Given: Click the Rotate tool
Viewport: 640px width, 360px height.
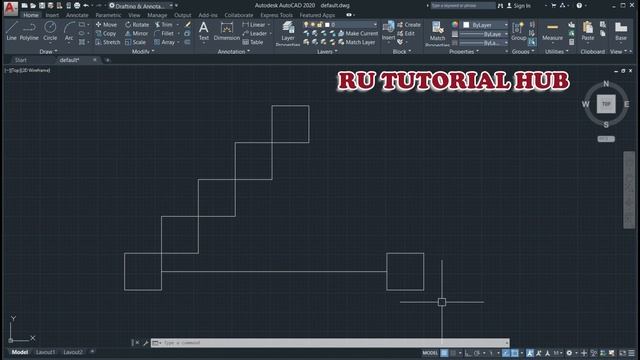Looking at the screenshot, I should (137, 24).
